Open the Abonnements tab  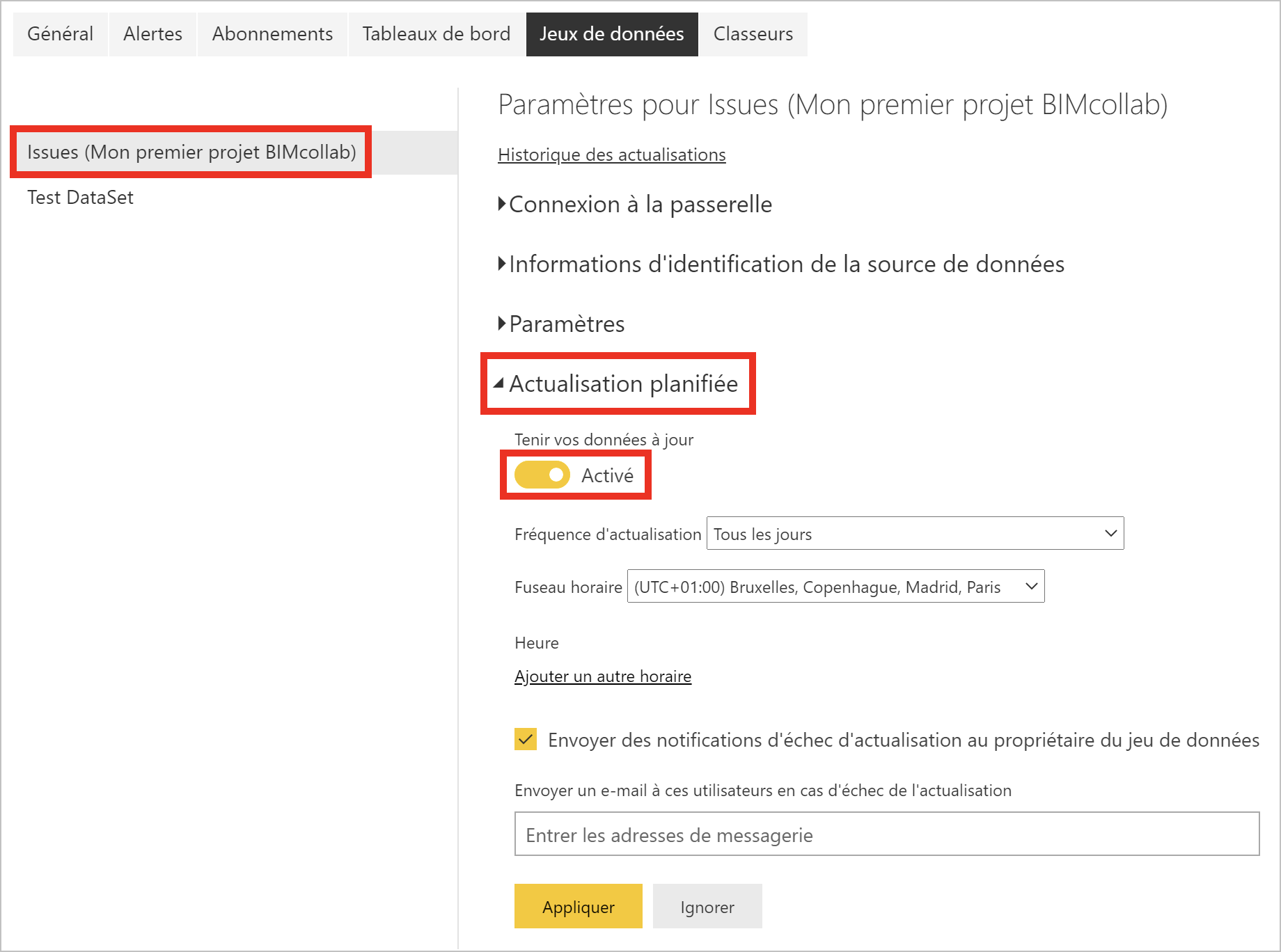272,34
